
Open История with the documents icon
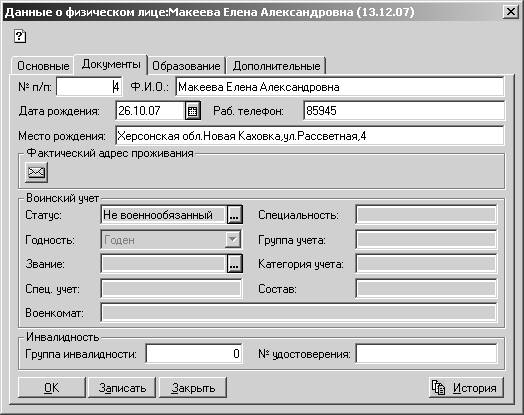[x=466, y=388]
